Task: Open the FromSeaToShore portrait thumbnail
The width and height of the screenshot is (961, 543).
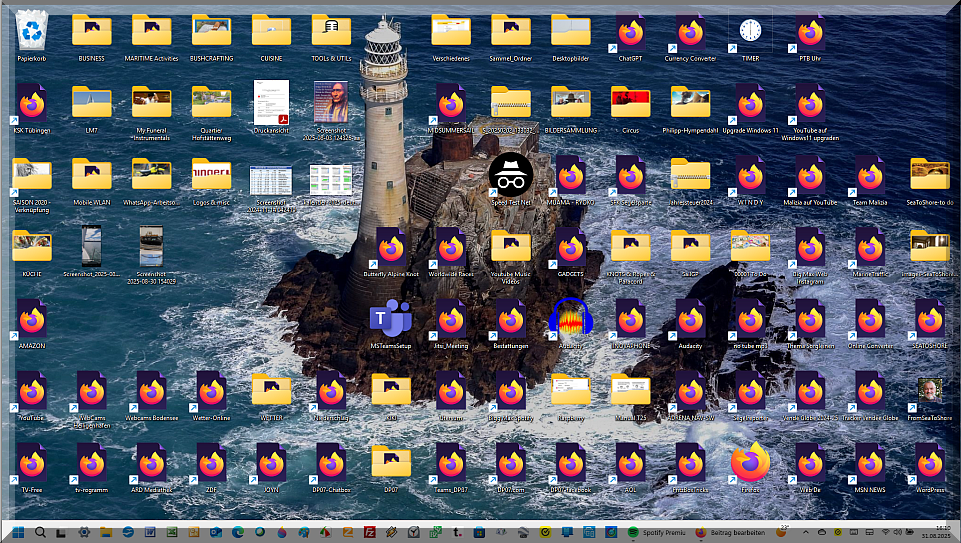Action: [930, 390]
